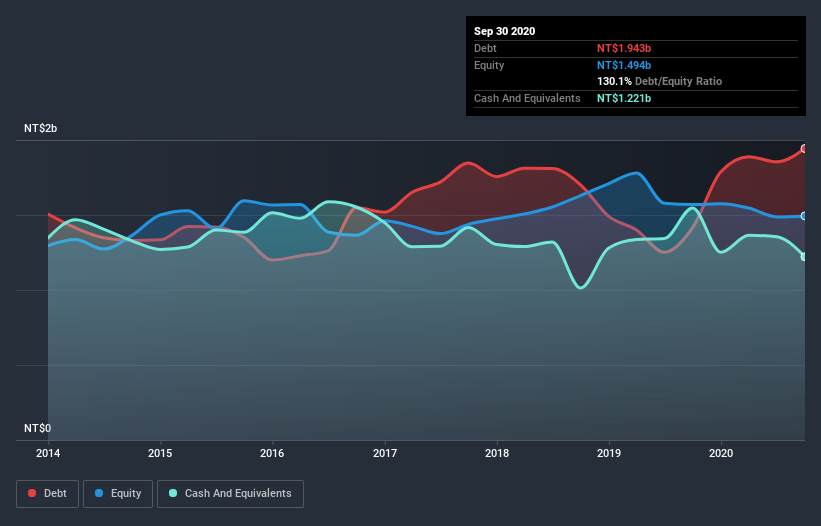The height and width of the screenshot is (526, 821).
Task: Toggle the Equity series legend button
Action: 118,494
